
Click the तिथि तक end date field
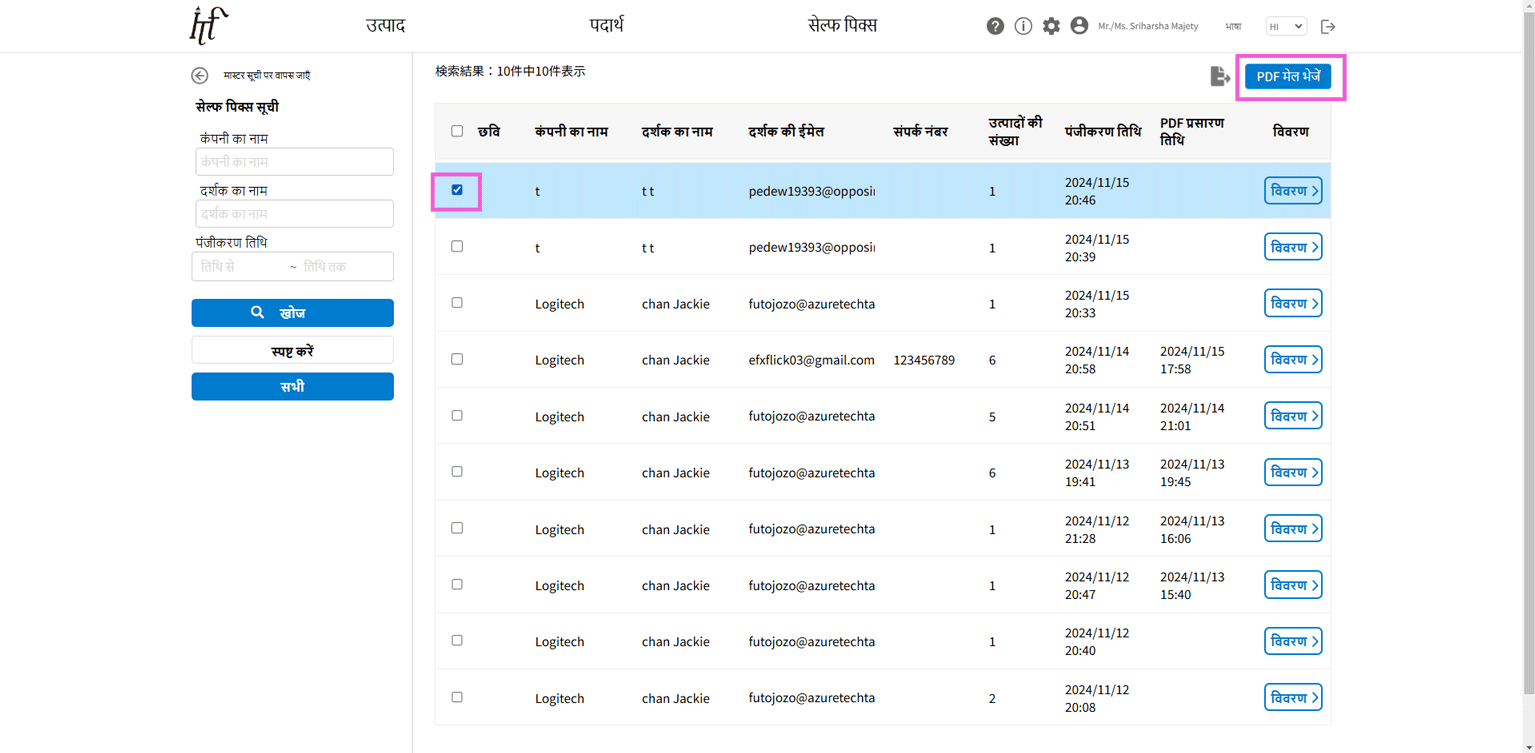tap(345, 267)
